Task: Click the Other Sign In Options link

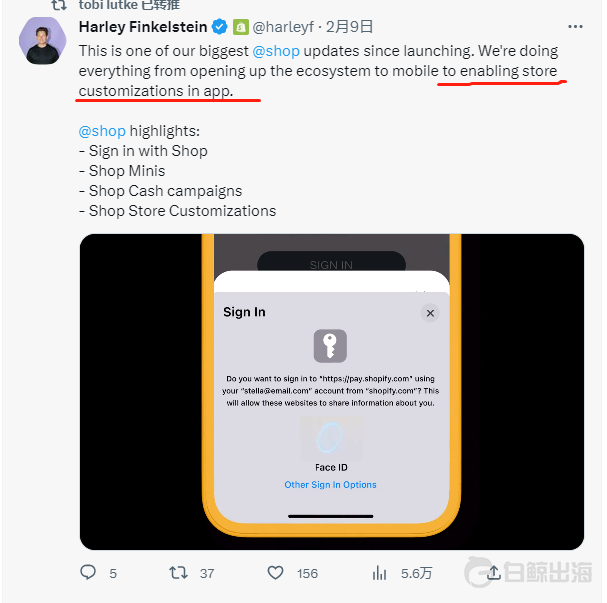Action: point(331,485)
